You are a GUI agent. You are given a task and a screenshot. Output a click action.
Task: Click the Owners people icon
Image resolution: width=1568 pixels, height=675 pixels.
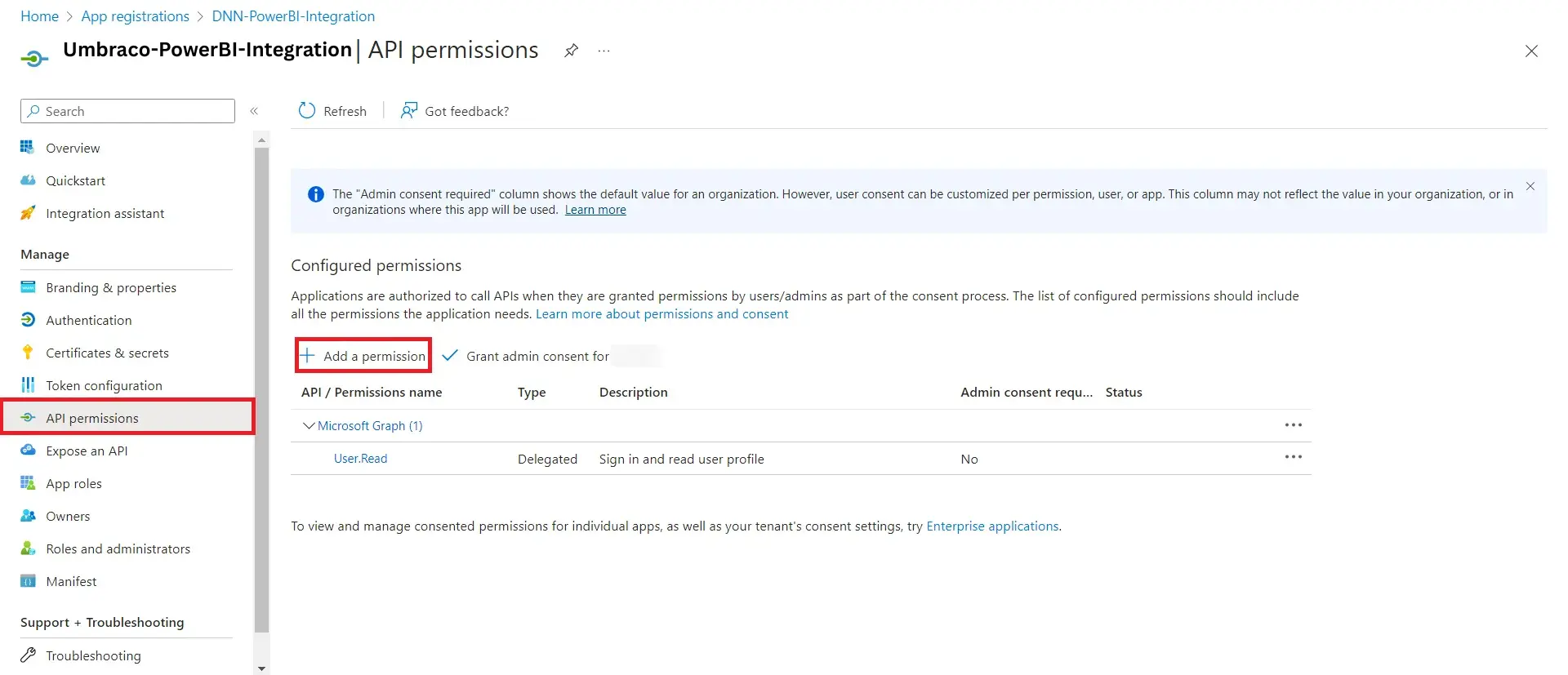[x=28, y=516]
